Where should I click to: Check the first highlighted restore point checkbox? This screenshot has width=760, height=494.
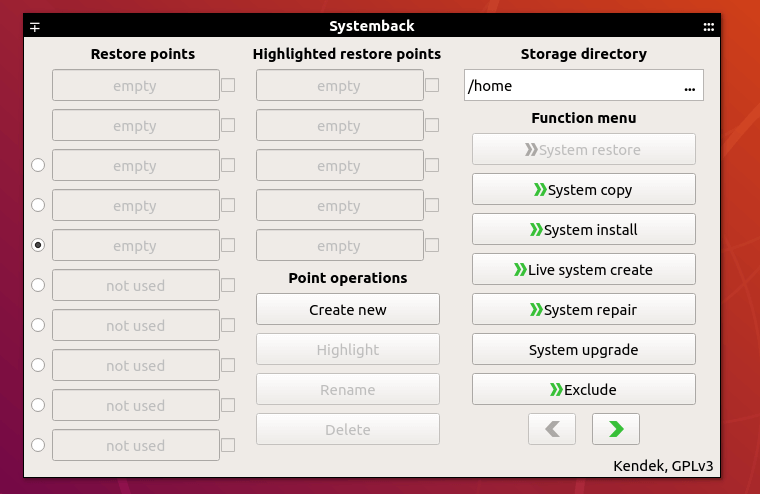pos(432,85)
